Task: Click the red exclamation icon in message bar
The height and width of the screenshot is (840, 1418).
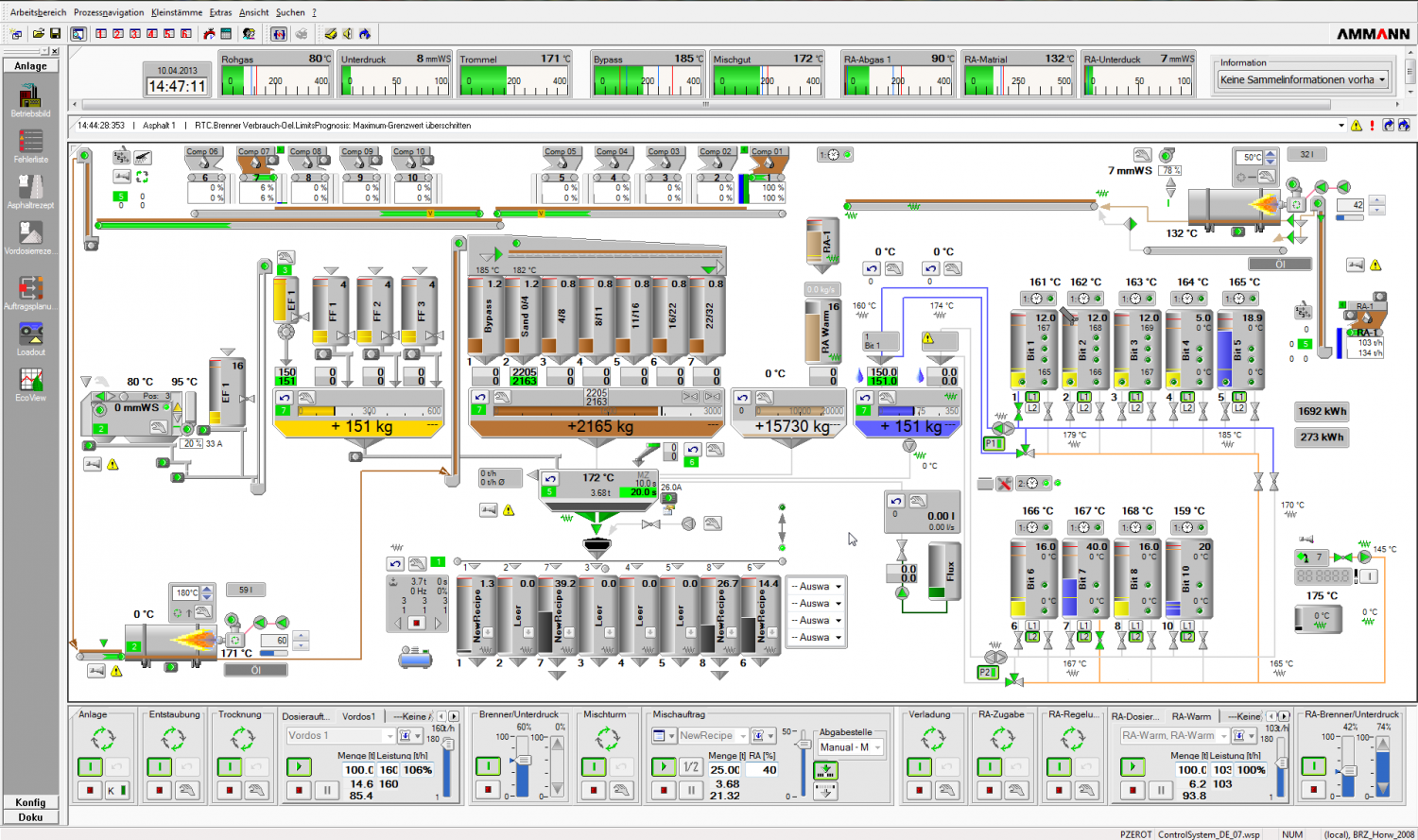Action: tap(1372, 126)
